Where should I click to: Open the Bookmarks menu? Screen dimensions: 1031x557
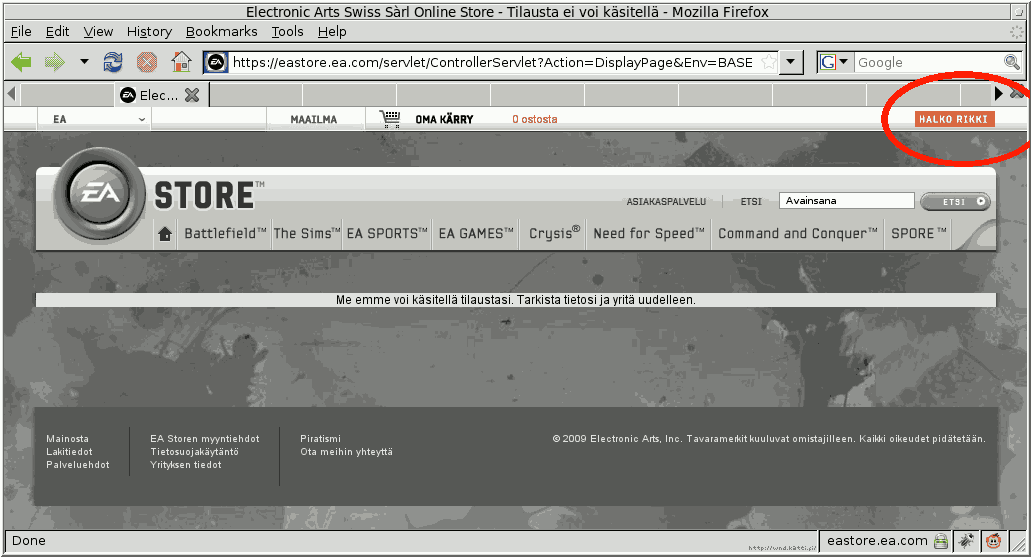pos(221,31)
